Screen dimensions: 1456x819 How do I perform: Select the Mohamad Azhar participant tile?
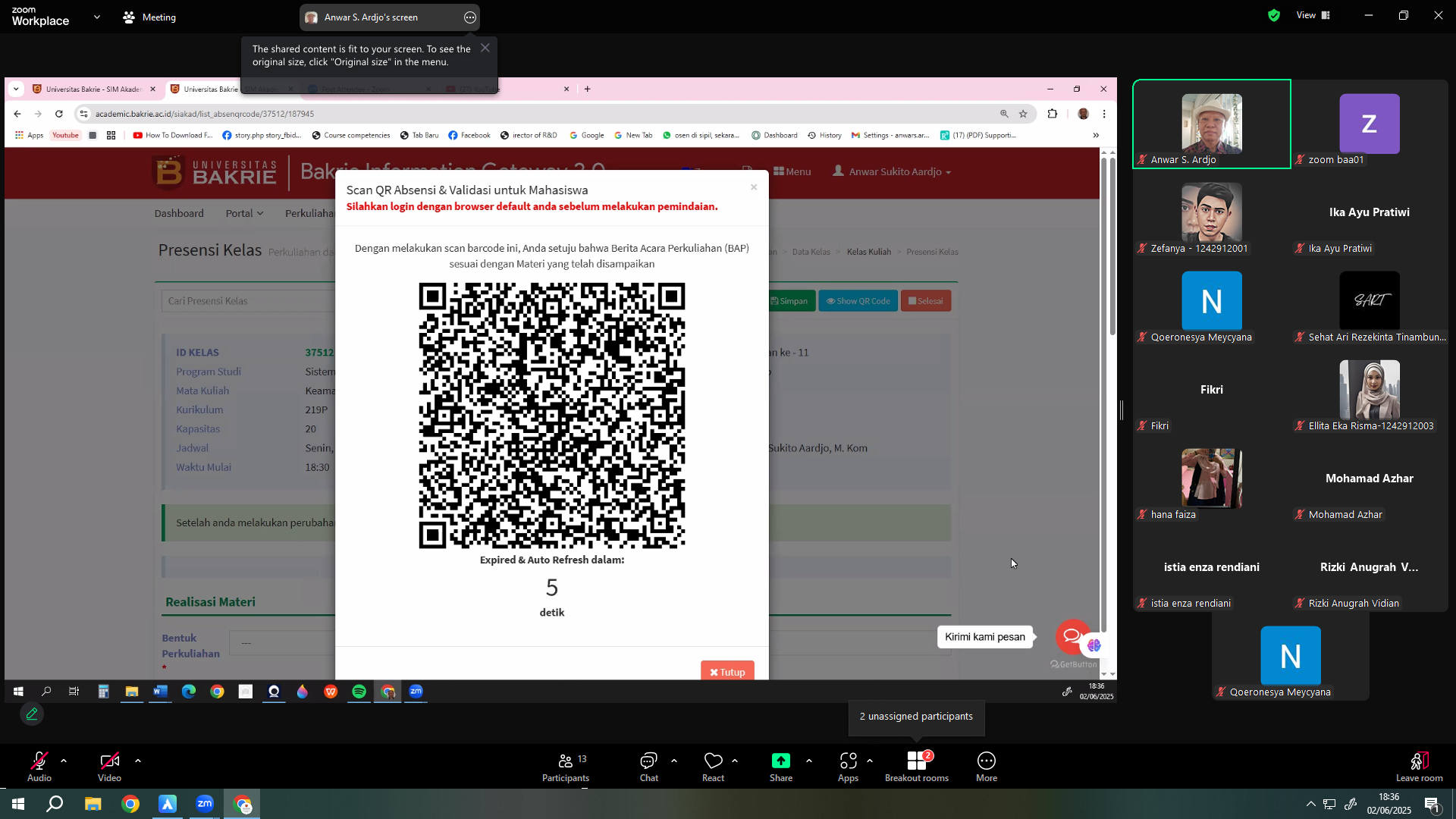click(x=1370, y=479)
